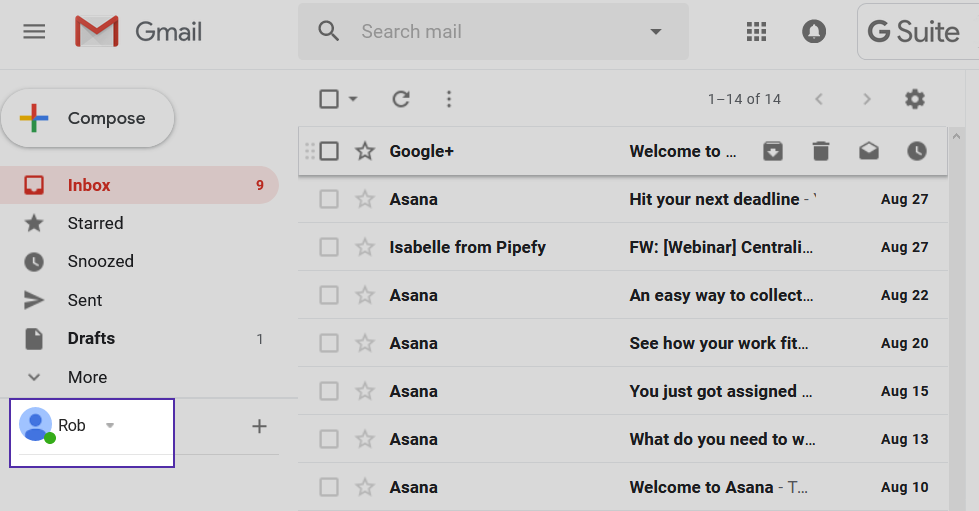The height and width of the screenshot is (511, 979).
Task: Toggle the select-all checkbox
Action: point(329,99)
